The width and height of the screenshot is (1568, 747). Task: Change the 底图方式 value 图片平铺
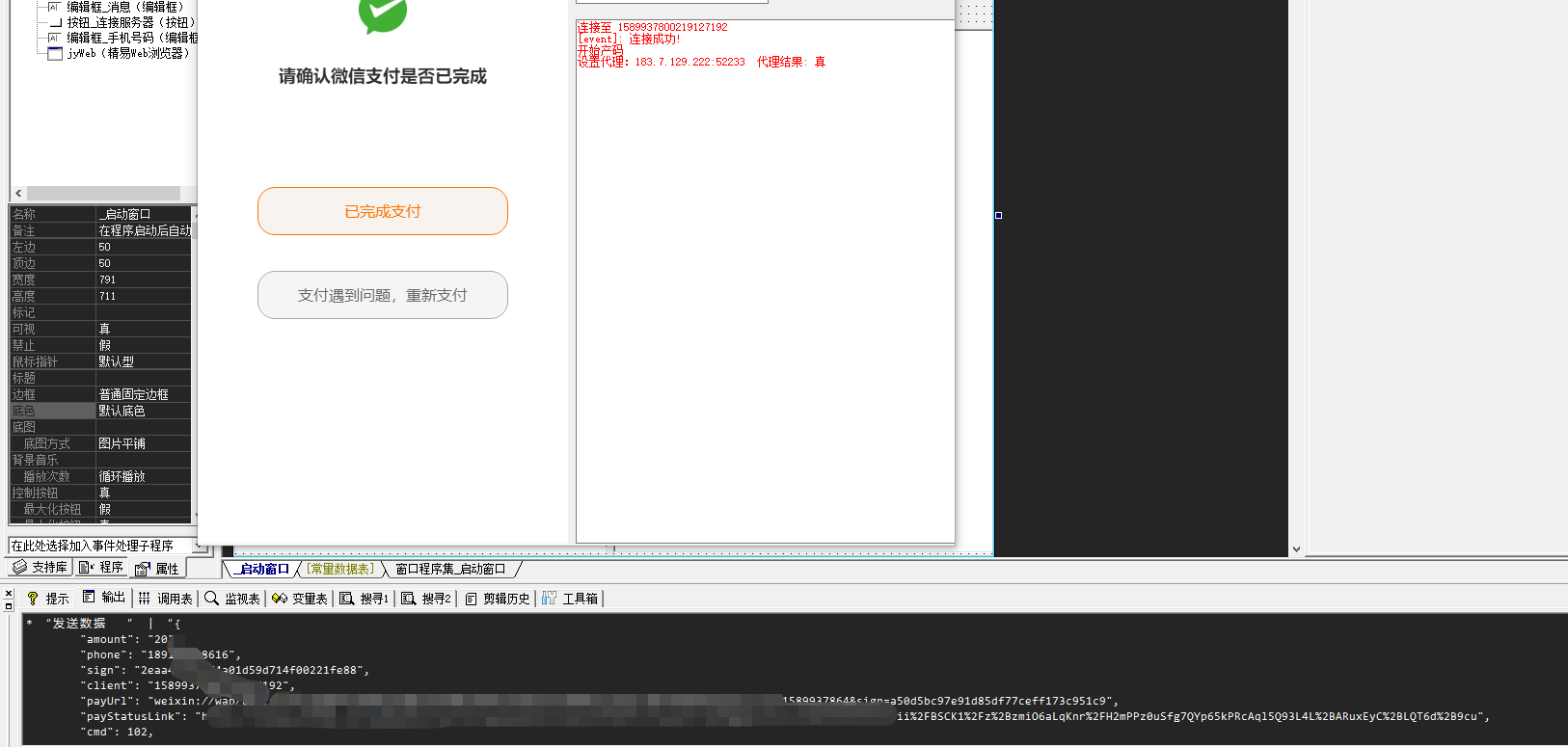point(144,443)
